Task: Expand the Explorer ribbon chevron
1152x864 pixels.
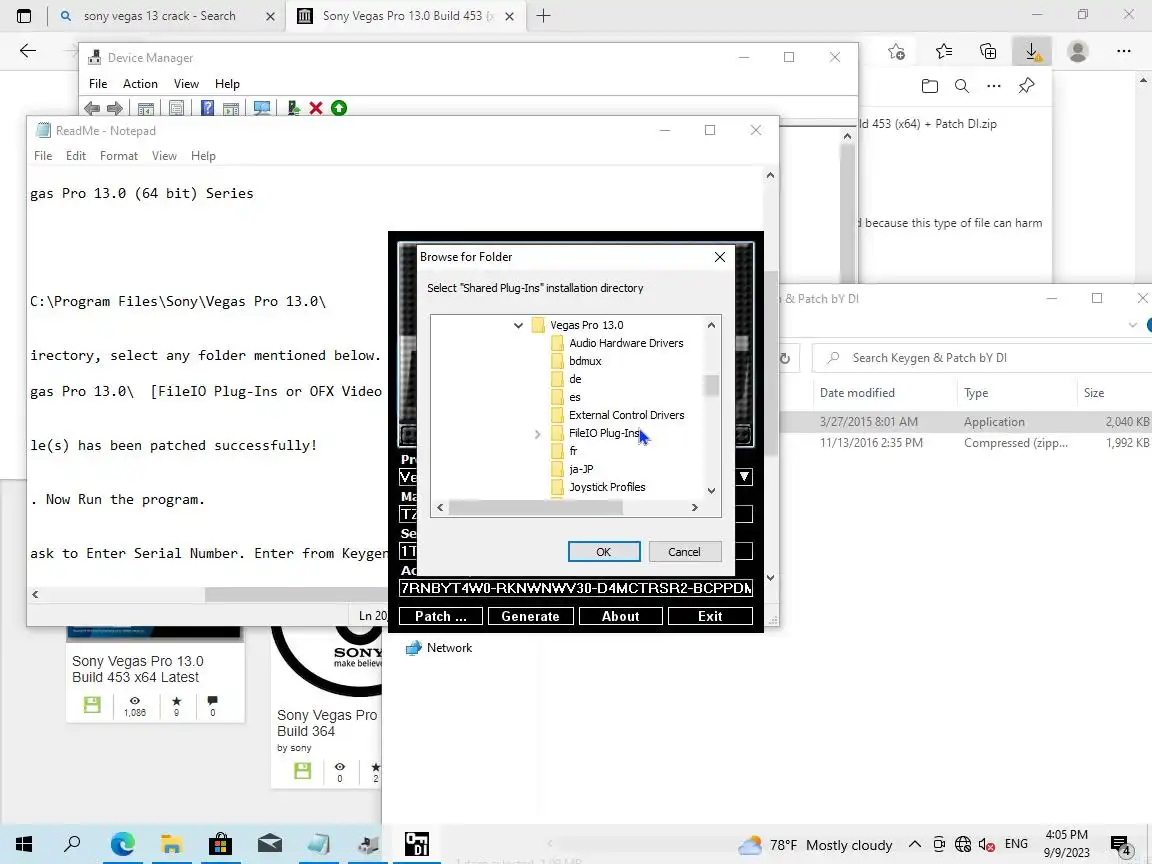Action: click(1132, 325)
